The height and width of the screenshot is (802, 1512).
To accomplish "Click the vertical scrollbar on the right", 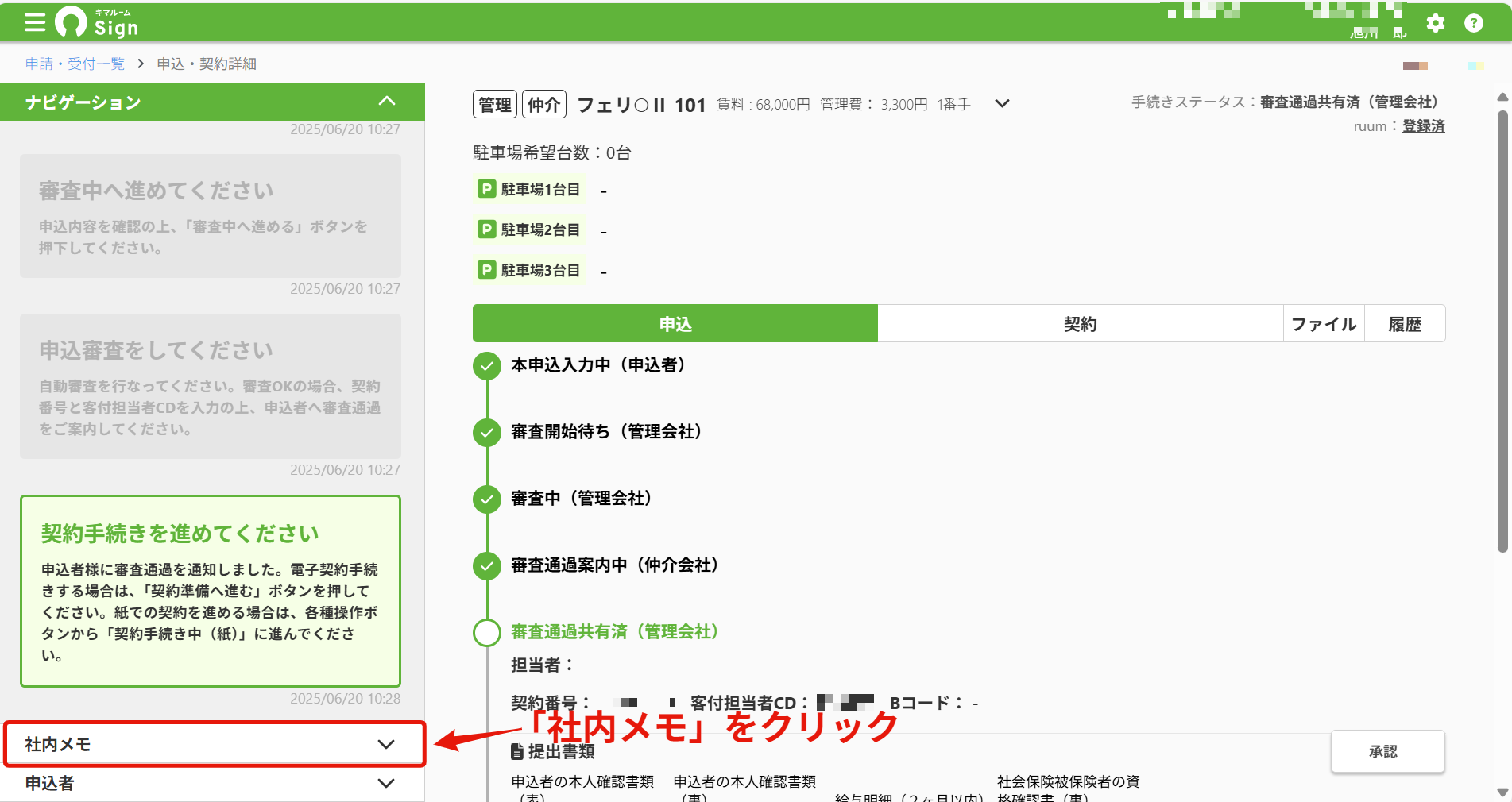I will coord(1502,330).
